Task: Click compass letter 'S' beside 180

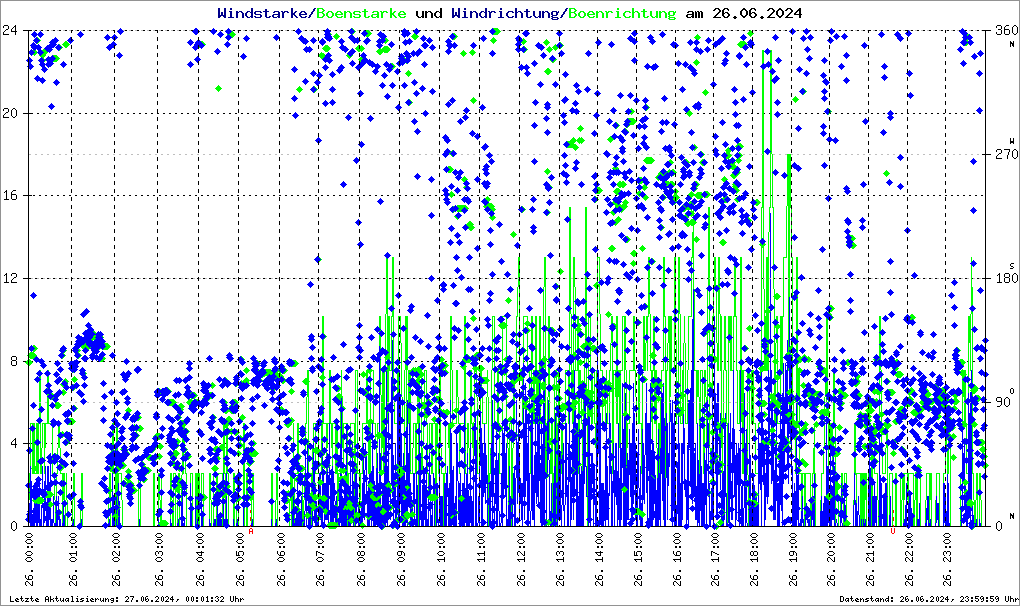Action: click(1012, 266)
